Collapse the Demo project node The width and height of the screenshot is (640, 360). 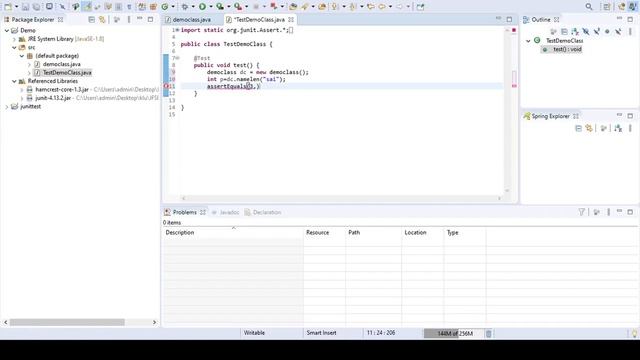coord(7,31)
